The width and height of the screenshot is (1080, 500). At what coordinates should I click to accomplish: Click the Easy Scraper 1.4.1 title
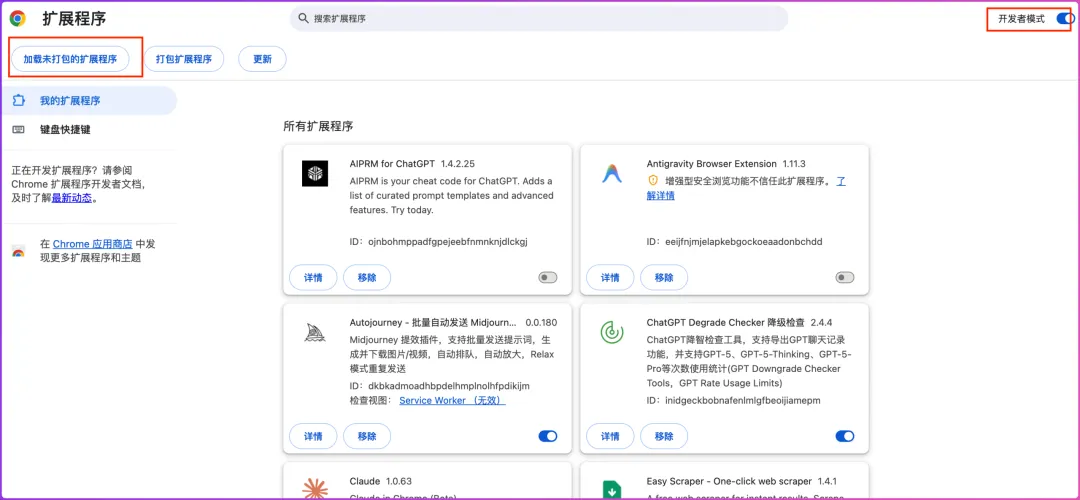742,481
